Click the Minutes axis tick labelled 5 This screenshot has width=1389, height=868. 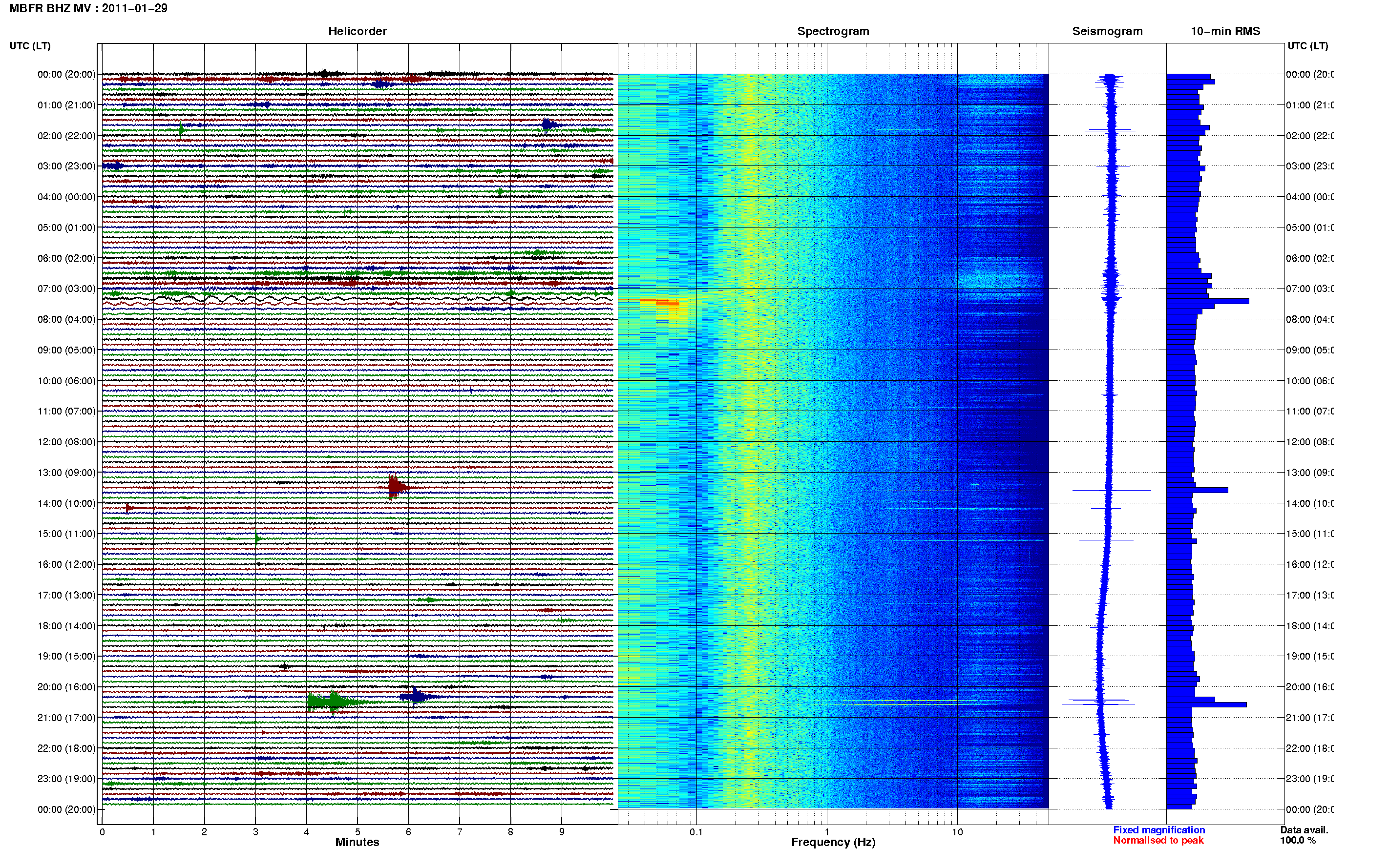(x=358, y=832)
